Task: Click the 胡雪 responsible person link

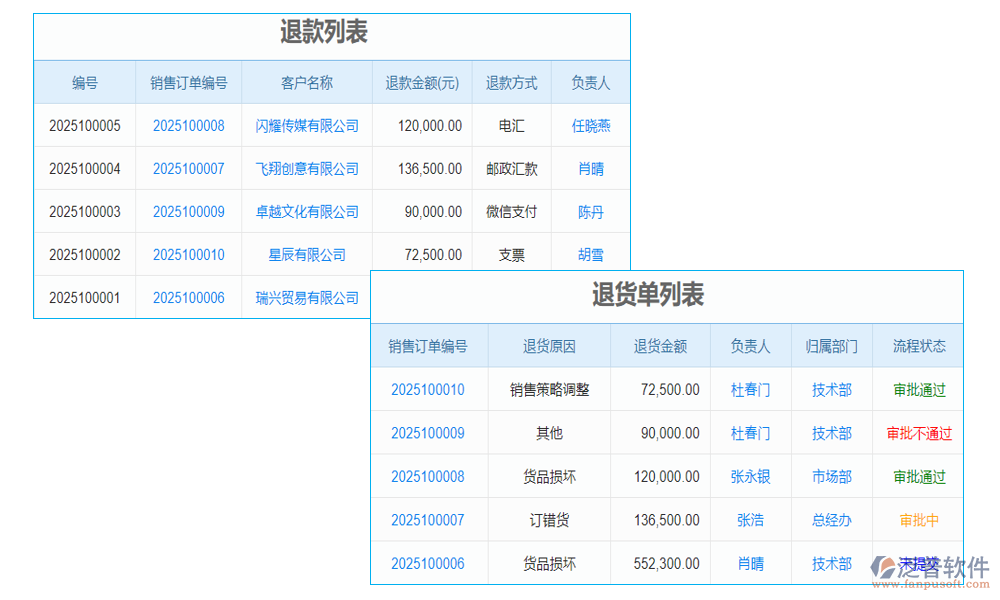Action: pos(590,254)
